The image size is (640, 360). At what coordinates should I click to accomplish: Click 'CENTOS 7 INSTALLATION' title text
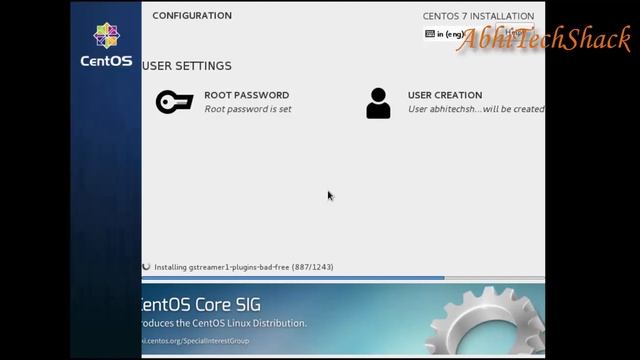[478, 16]
